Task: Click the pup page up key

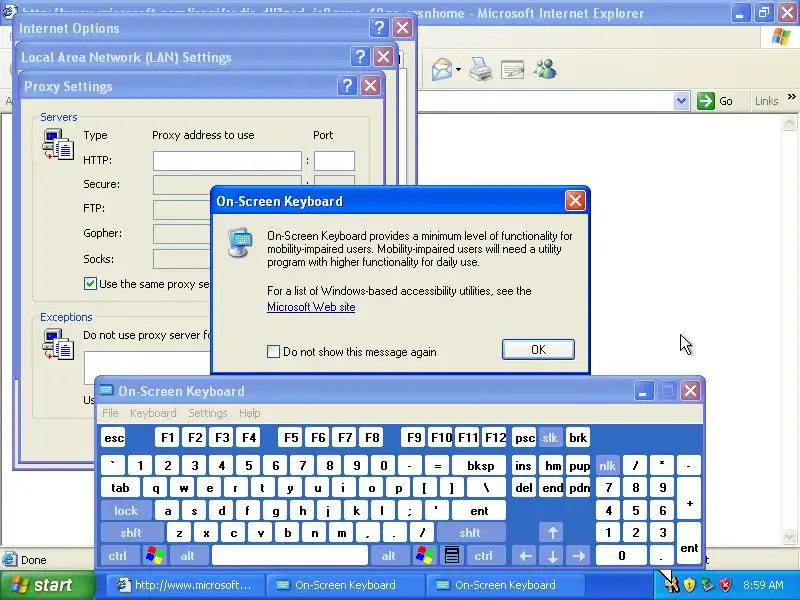Action: click(x=579, y=465)
